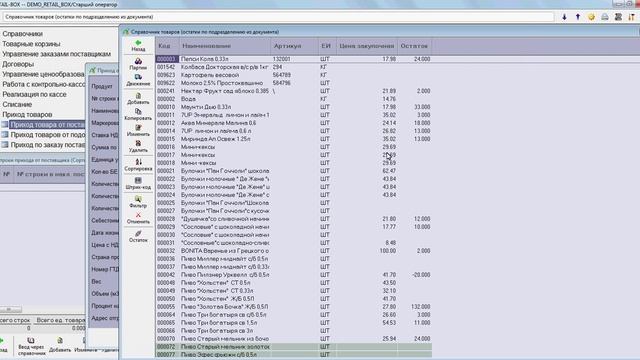Open Реализация по кассе section

click(x=34, y=94)
